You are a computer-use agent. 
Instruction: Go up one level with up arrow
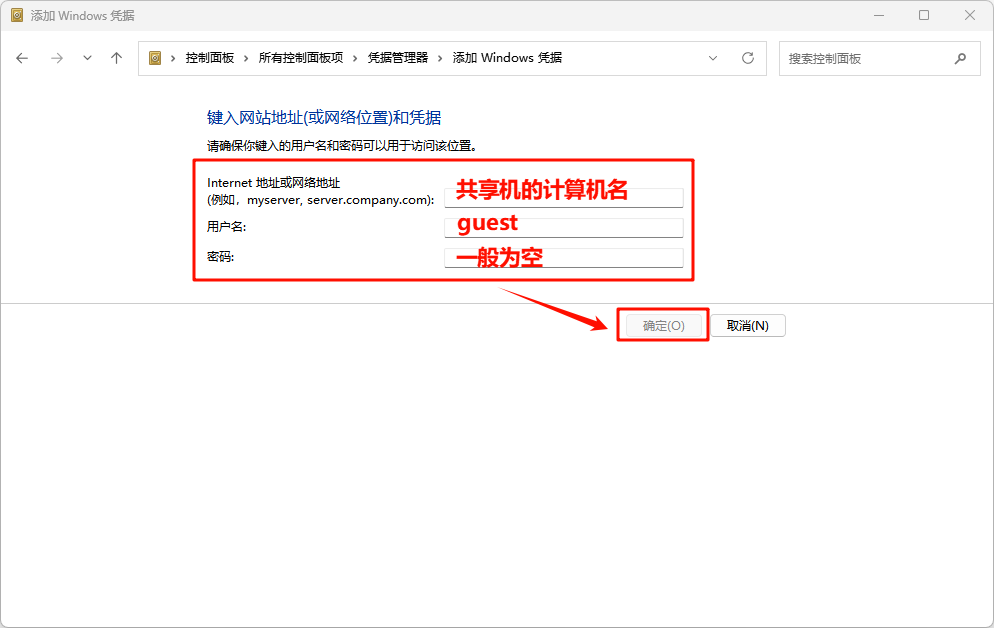coord(116,58)
